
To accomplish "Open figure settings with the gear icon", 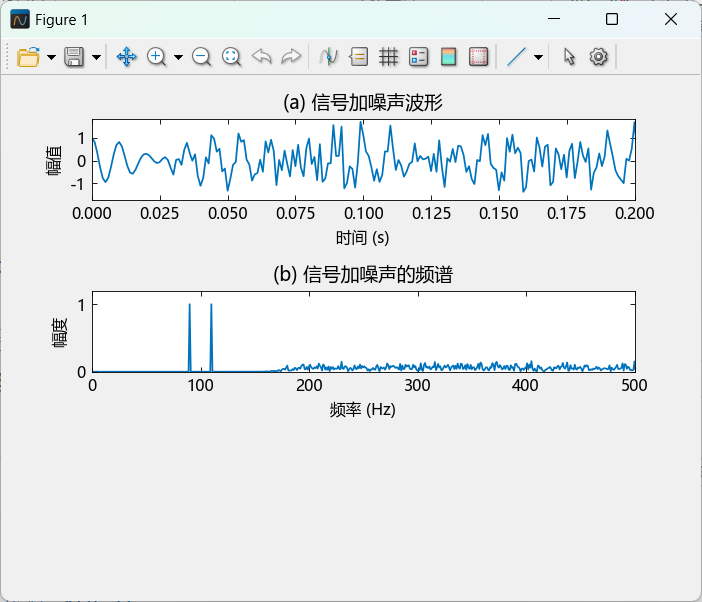I will pos(599,57).
